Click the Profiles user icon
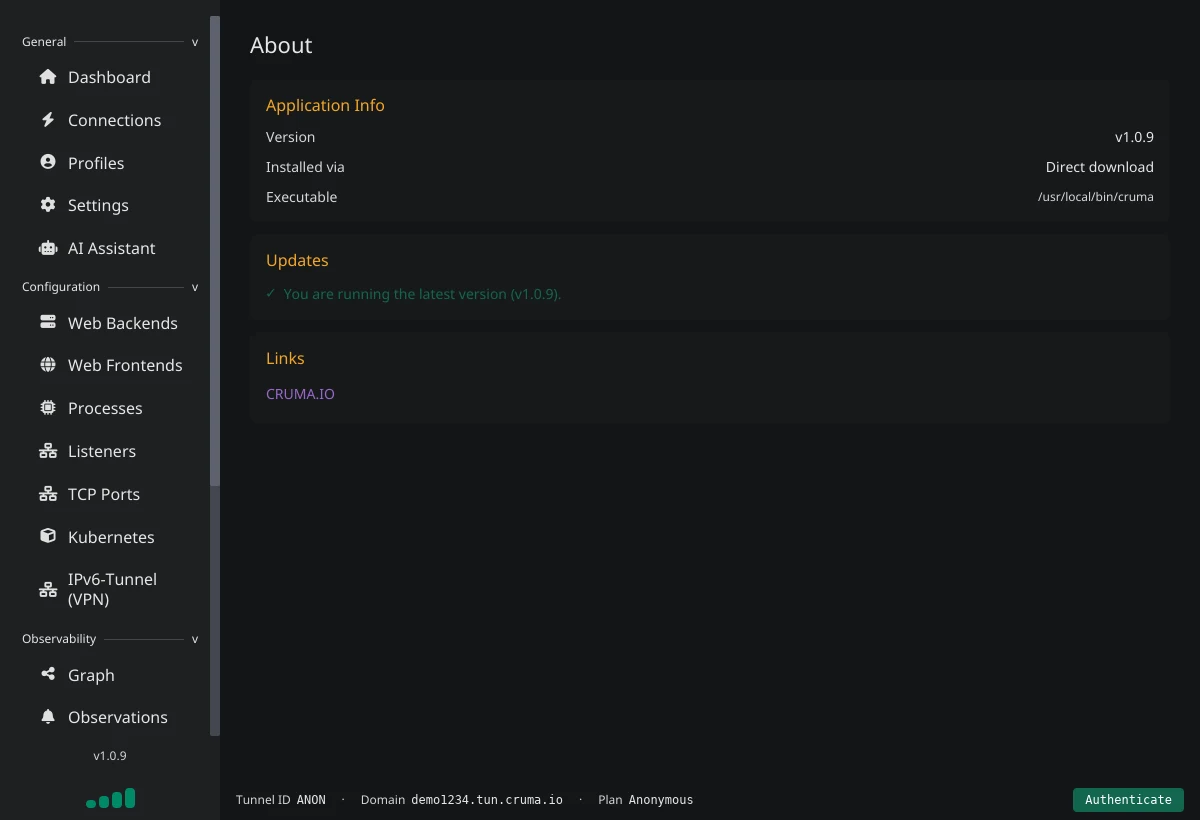 tap(48, 162)
